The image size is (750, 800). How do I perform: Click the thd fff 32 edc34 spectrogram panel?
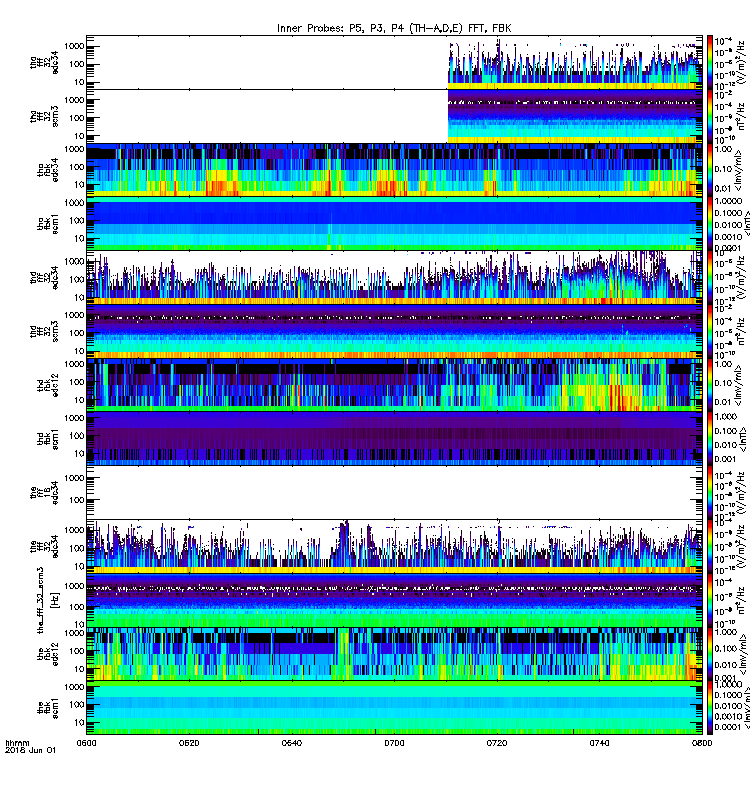[x=394, y=278]
